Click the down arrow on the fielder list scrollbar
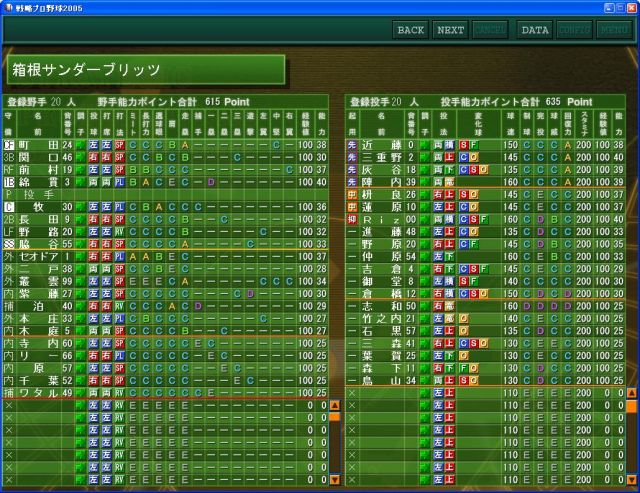This screenshot has width=640, height=493. pos(335,480)
